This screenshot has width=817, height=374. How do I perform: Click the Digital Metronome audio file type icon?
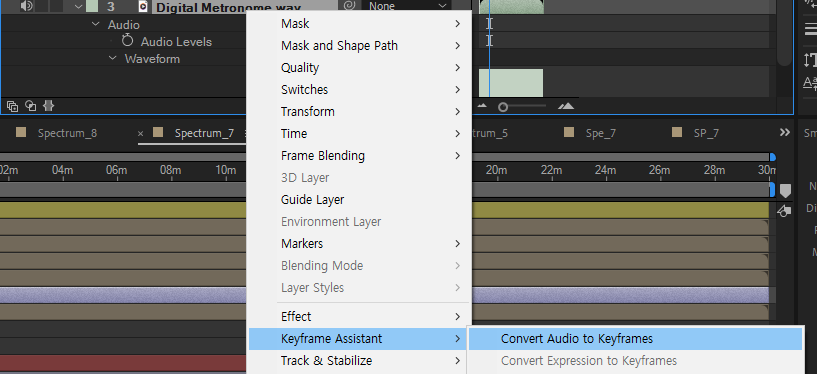point(143,6)
